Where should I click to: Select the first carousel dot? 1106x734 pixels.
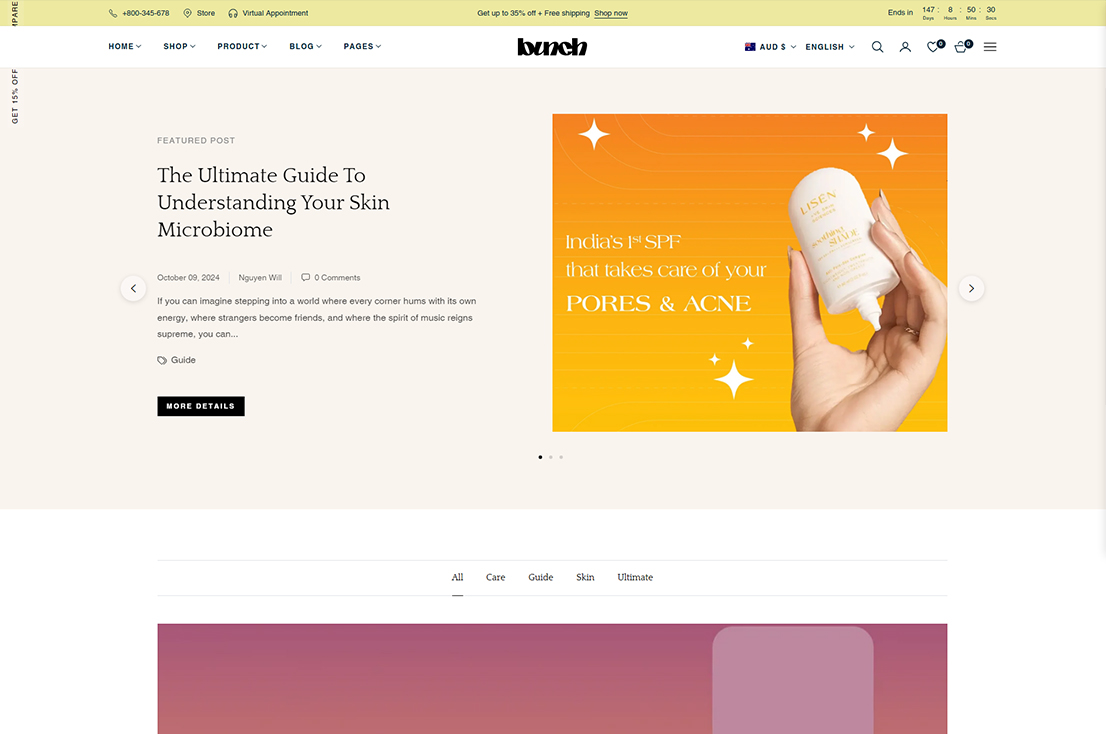point(540,457)
